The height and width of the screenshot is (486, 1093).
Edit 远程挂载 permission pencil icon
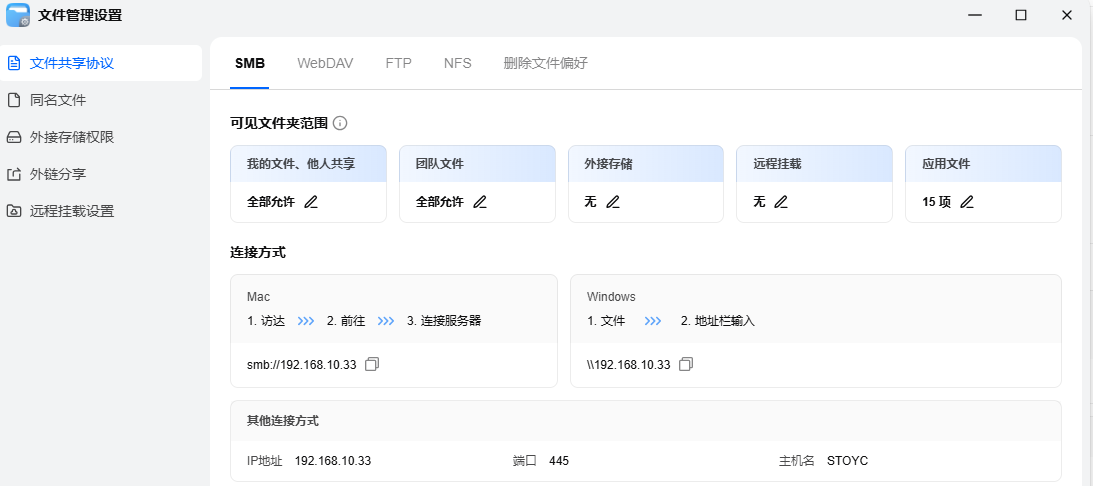(x=781, y=202)
